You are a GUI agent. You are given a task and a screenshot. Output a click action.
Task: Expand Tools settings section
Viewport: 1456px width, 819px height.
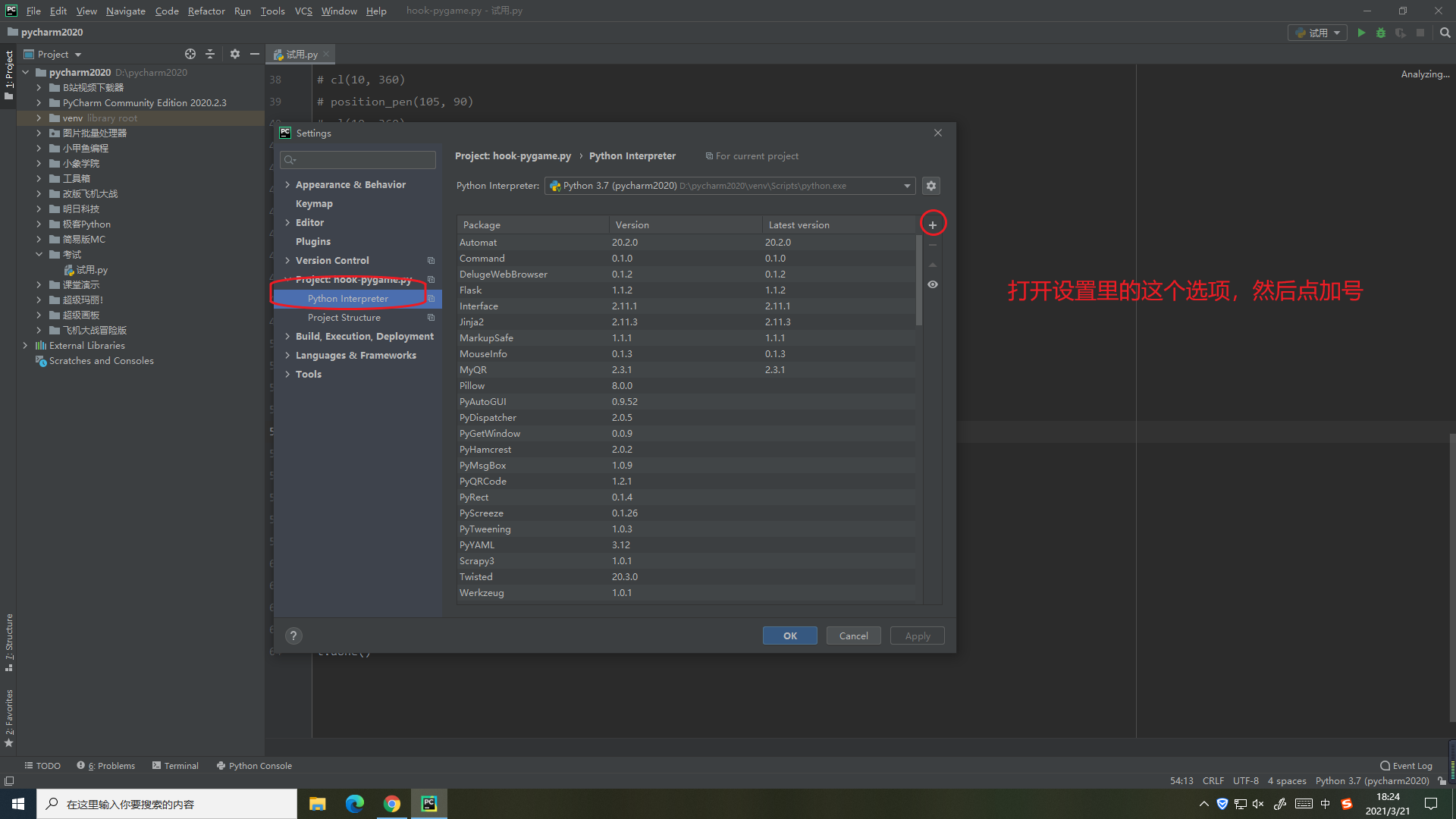[x=287, y=374]
